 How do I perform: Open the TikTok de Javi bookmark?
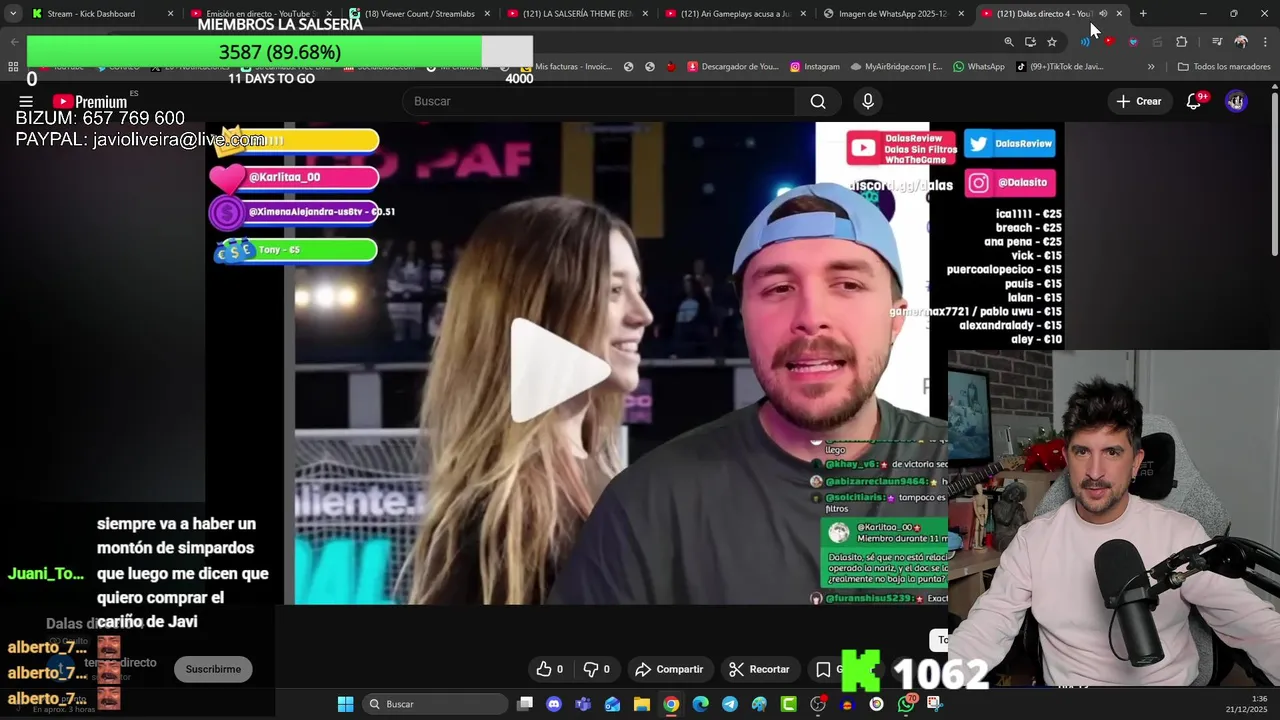(1059, 67)
